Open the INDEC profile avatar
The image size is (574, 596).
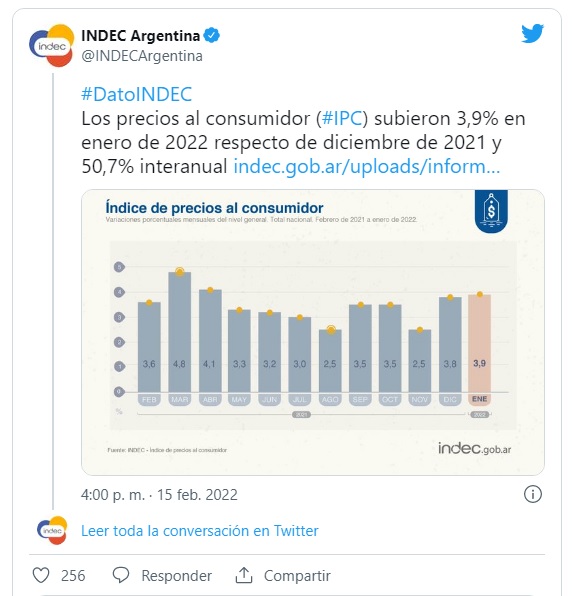click(x=52, y=45)
